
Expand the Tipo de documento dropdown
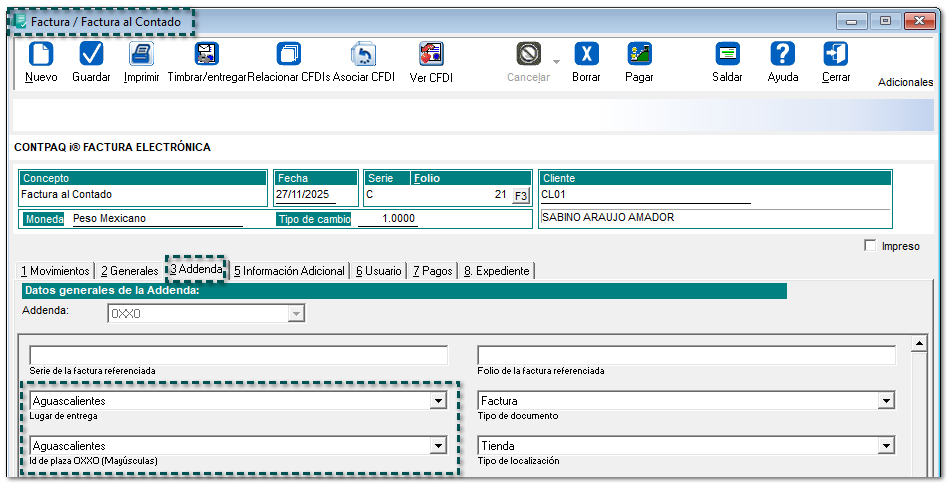point(886,401)
